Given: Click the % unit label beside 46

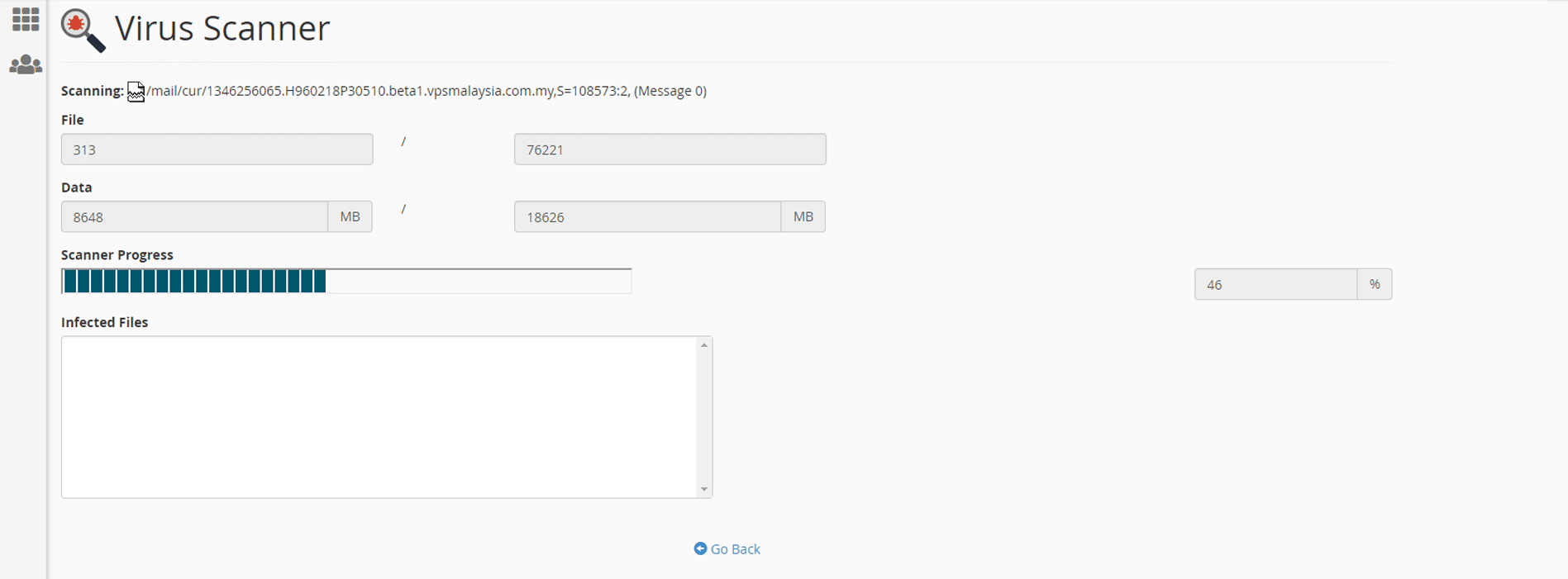Looking at the screenshot, I should pos(1374,285).
